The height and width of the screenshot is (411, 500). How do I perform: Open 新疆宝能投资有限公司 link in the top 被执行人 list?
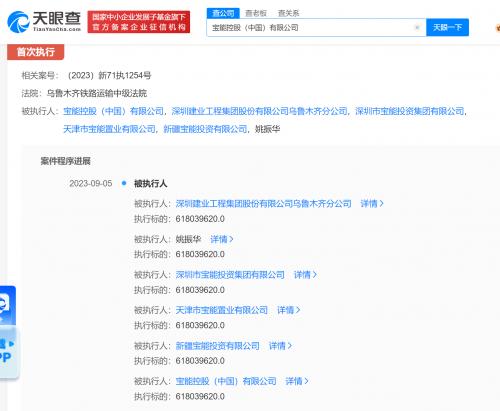pos(205,129)
